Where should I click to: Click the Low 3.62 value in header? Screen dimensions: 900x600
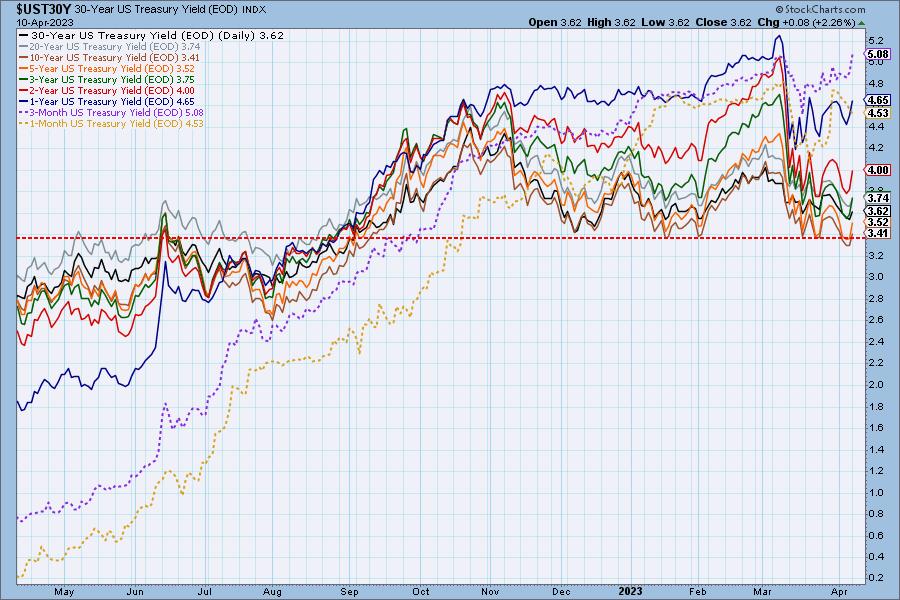665,22
